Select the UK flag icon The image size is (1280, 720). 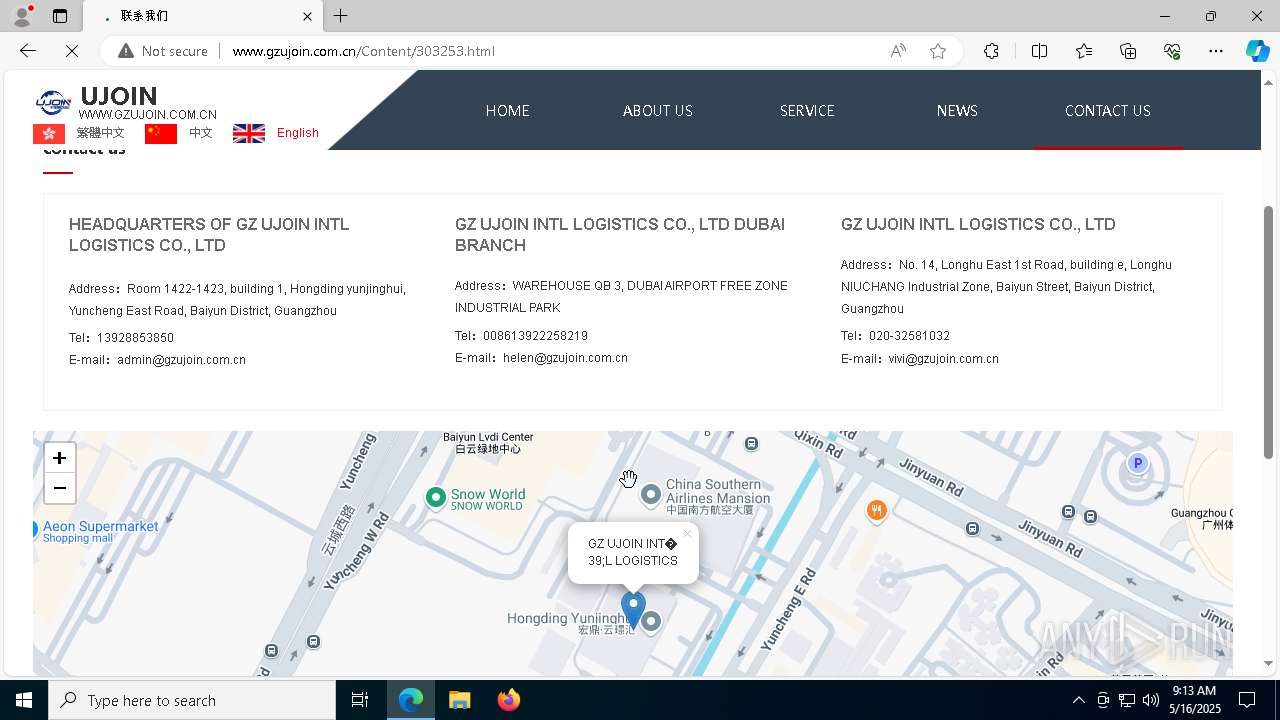(249, 133)
